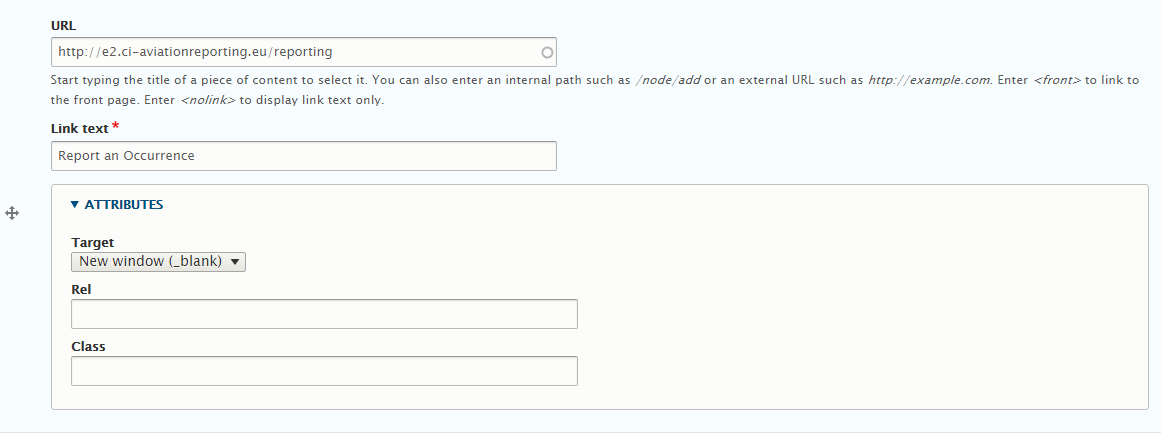Click the <front> hint text
Screen dimensions: 1163x437
point(1057,80)
